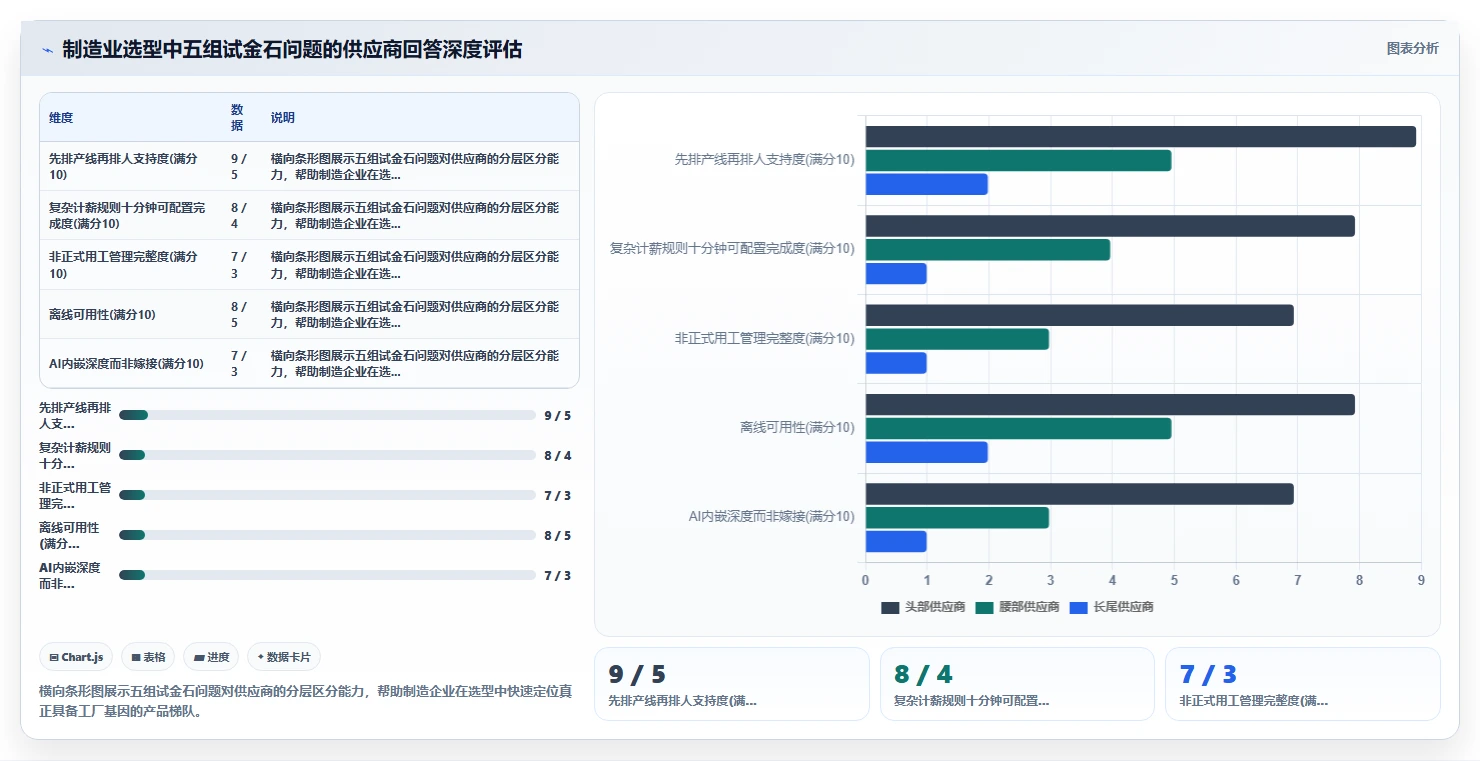The width and height of the screenshot is (1480, 761).
Task: Click chart axis label AI内嵌深度而非嫁接(满分10)
Action: (771, 517)
